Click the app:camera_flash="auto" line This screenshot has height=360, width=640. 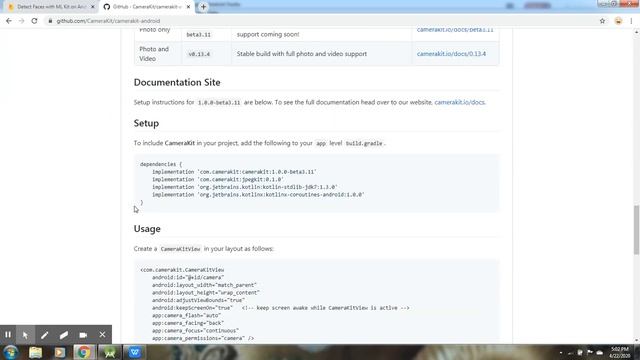click(x=187, y=316)
